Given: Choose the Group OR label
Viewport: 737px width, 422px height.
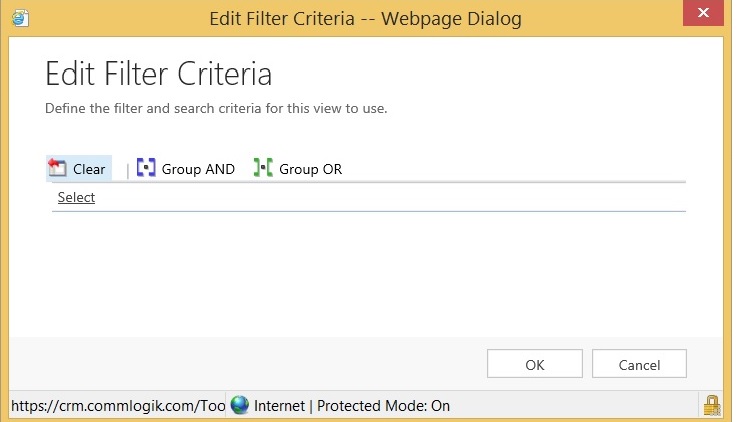Looking at the screenshot, I should pyautogui.click(x=310, y=169).
